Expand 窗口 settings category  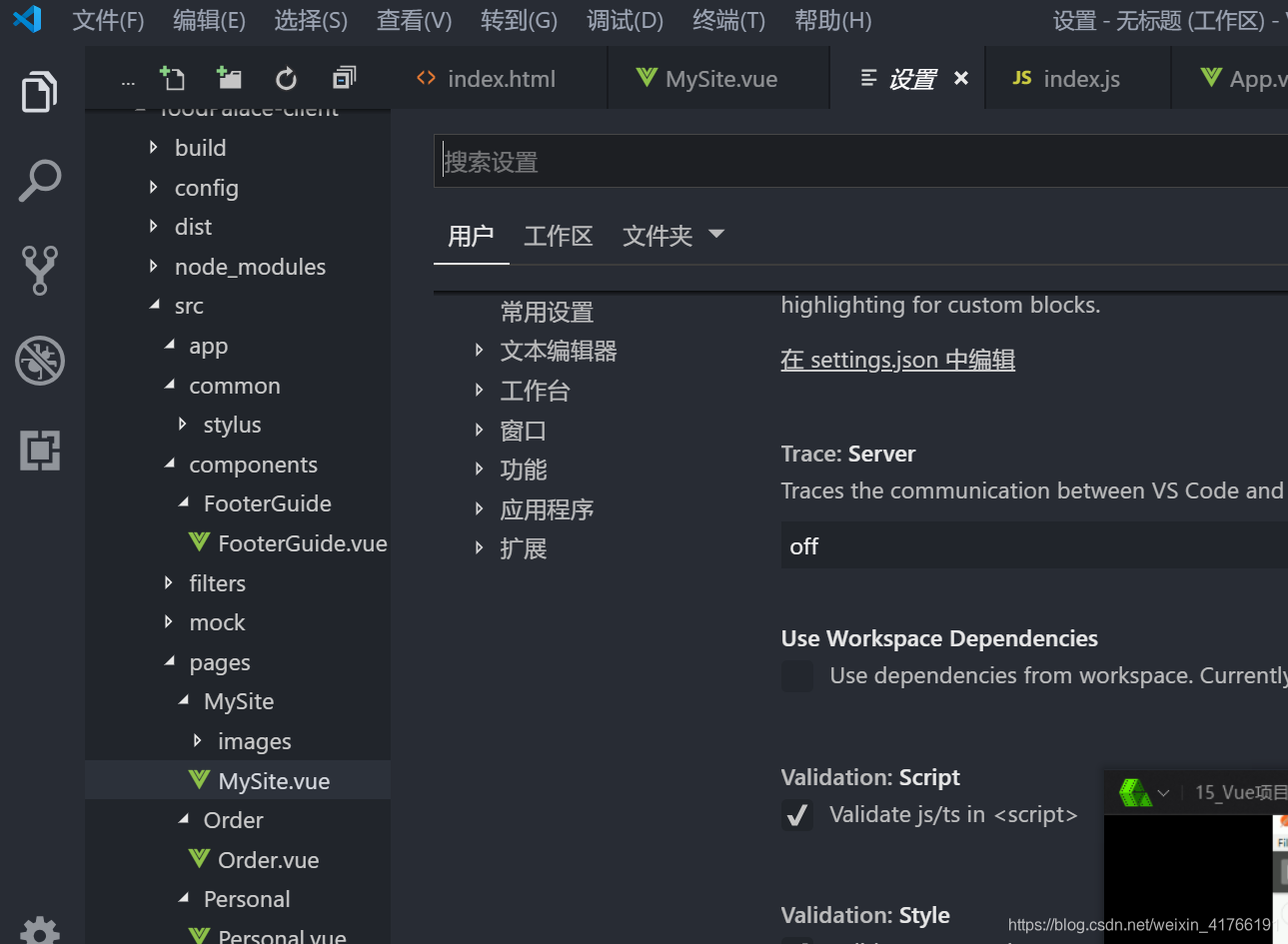(x=479, y=431)
